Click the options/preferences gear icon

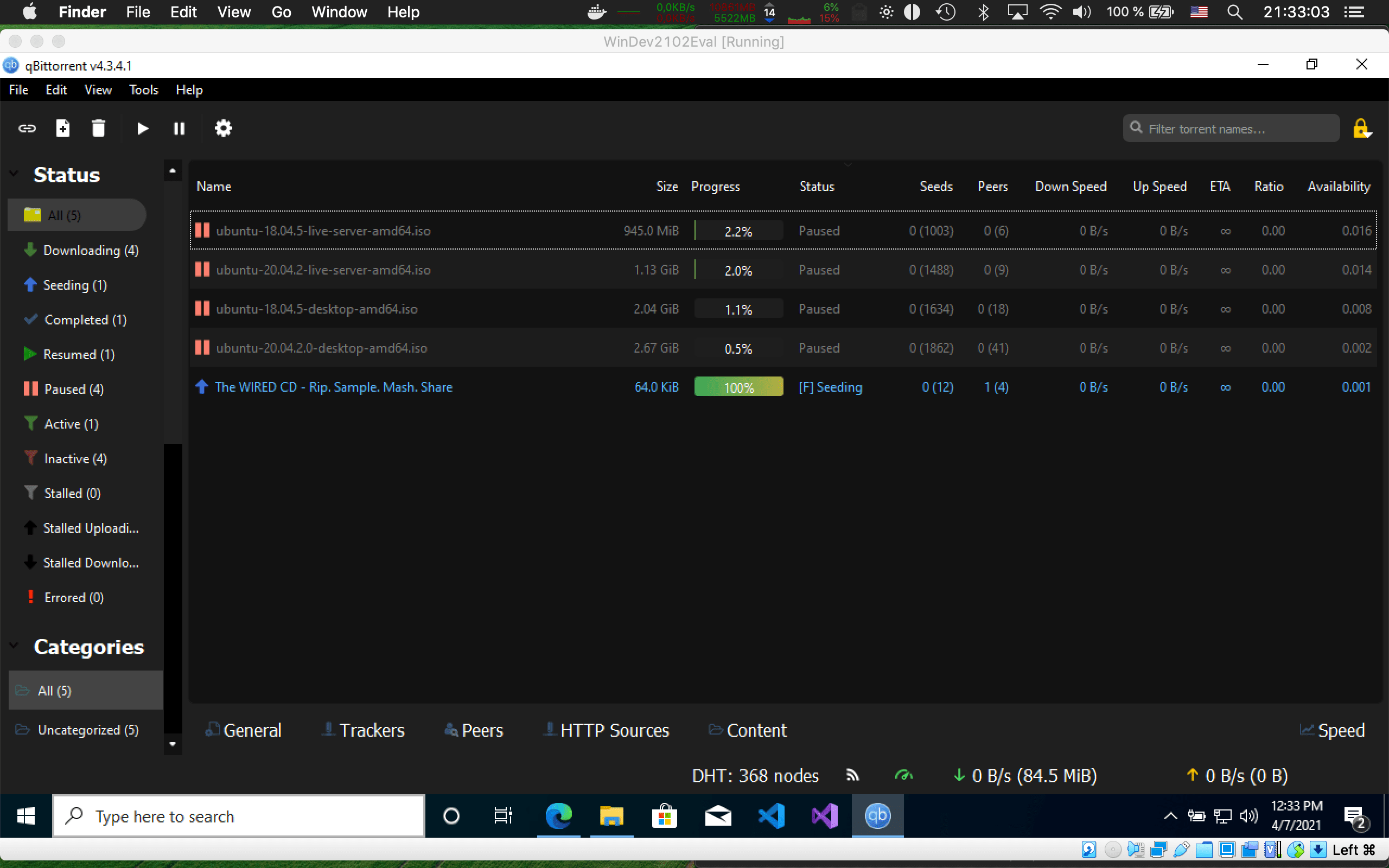pyautogui.click(x=223, y=128)
